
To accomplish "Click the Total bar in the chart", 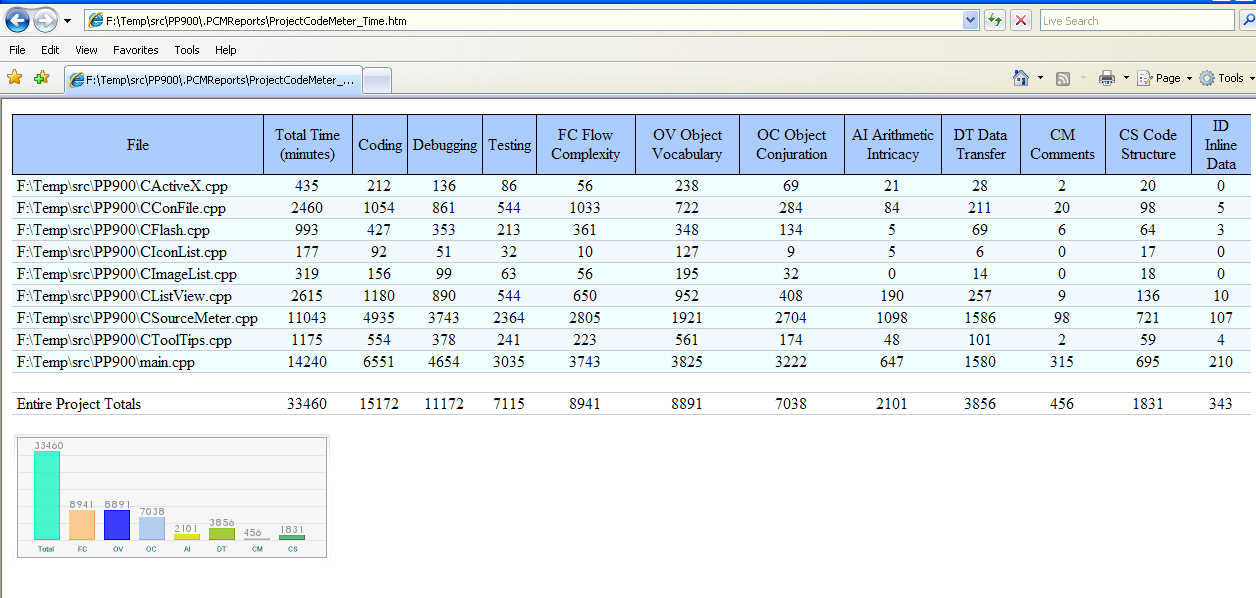I will click(x=46, y=496).
